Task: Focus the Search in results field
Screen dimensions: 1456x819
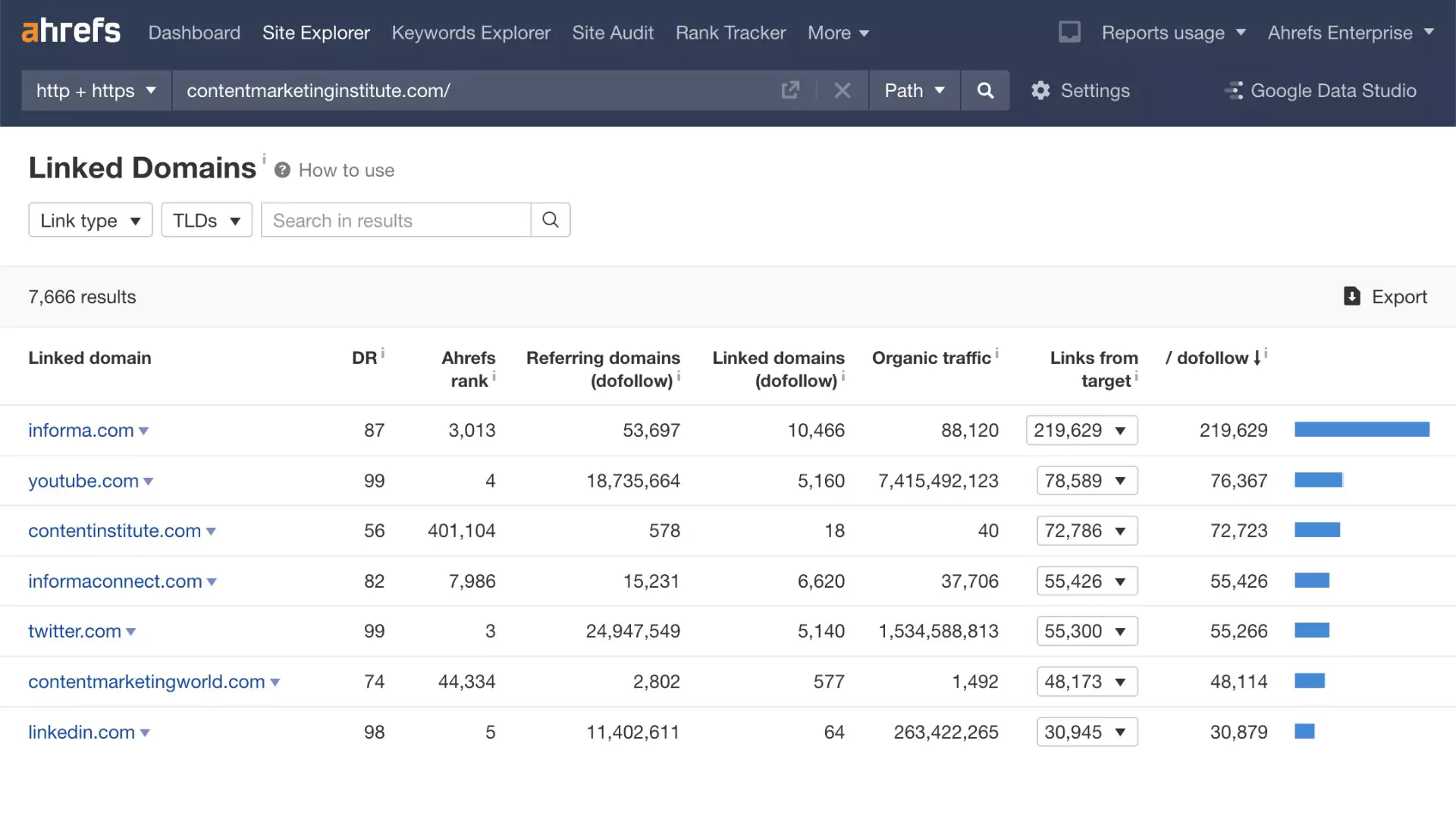Action: tap(396, 220)
